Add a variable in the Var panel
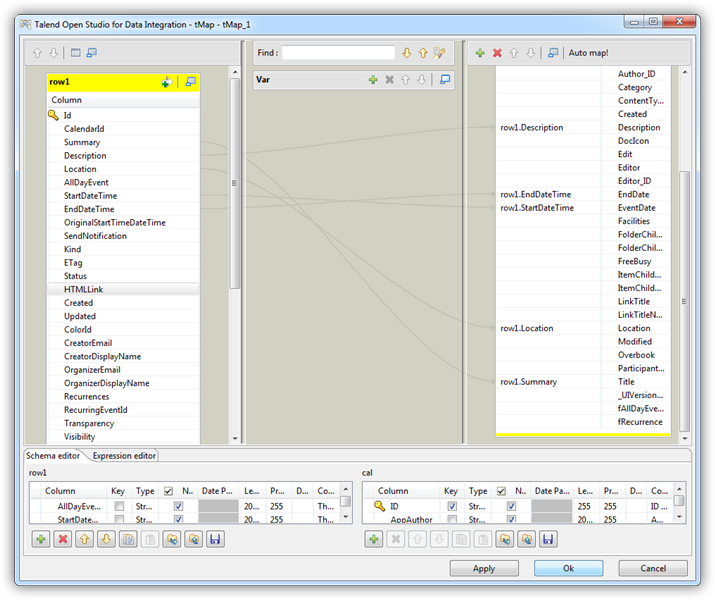Screen dimensions: 715x600 (373, 80)
